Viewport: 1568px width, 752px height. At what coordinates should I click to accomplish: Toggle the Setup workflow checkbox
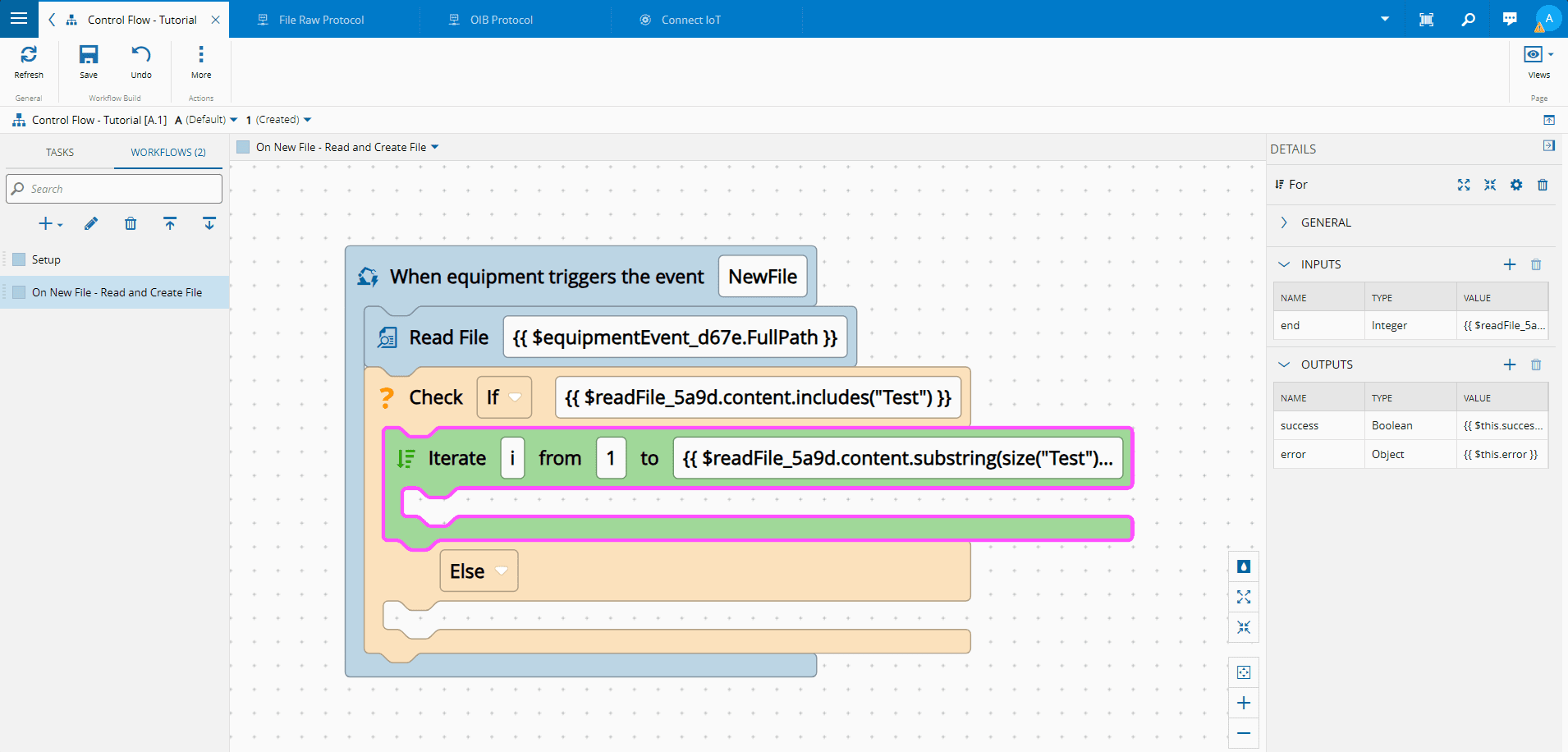(x=20, y=259)
